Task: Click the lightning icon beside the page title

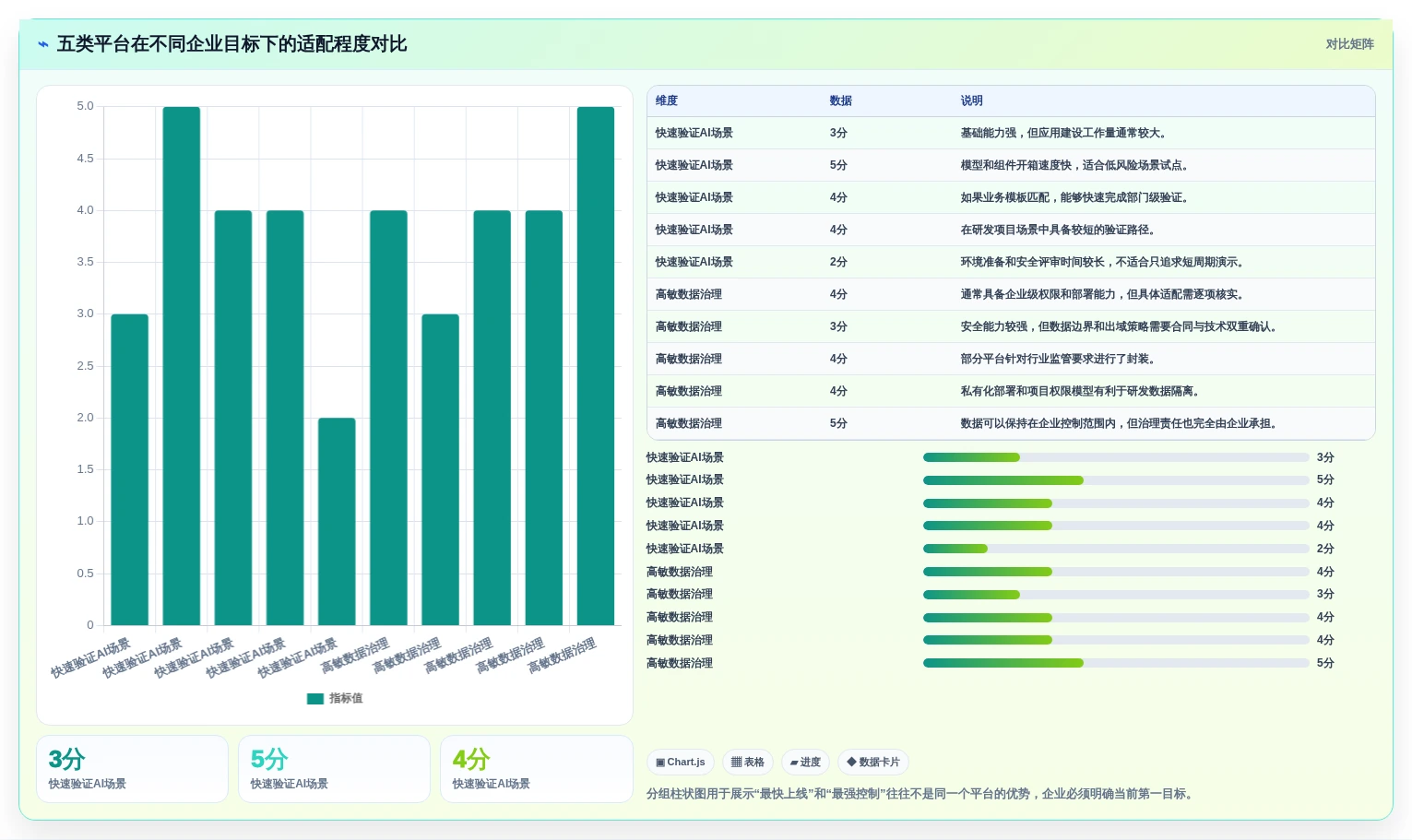Action: click(x=43, y=44)
